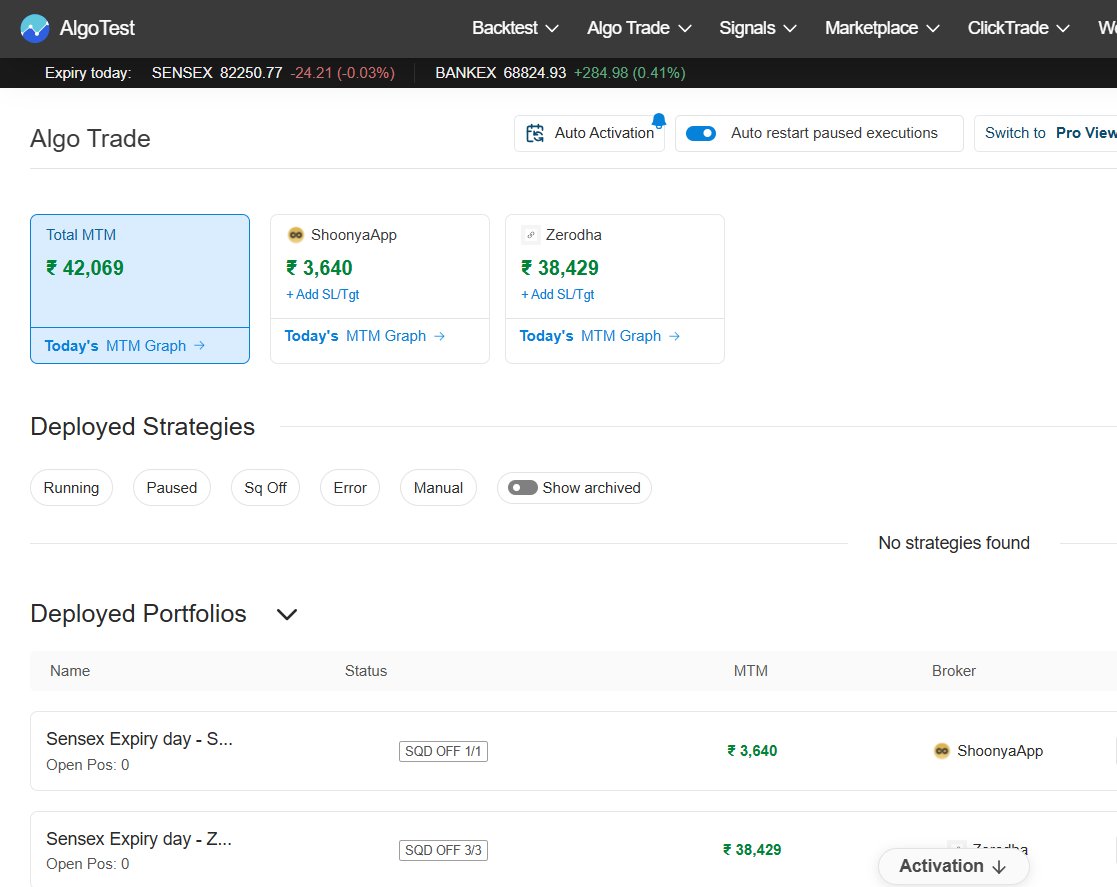Click ShoonyaApp Today's MTM Graph arrow
Viewport: 1117px width, 887px height.
point(440,336)
